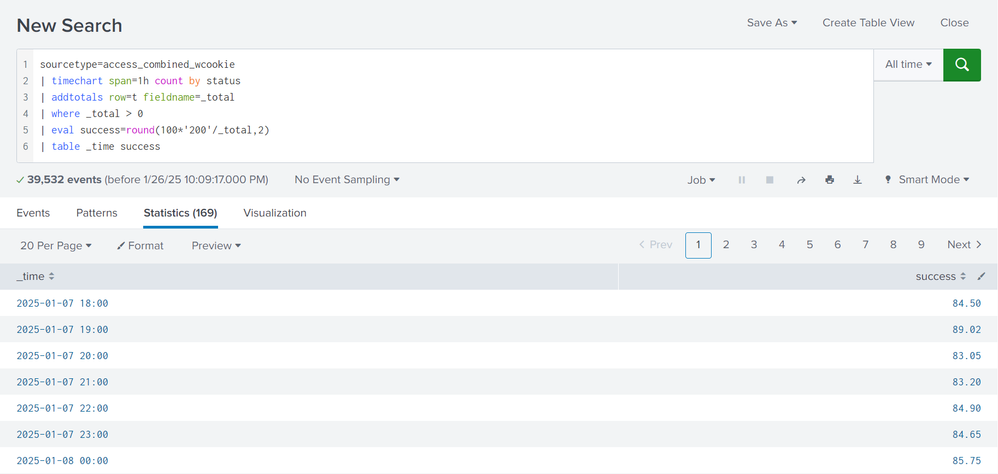
Task: Sort by the _time column
Action: click(36, 276)
